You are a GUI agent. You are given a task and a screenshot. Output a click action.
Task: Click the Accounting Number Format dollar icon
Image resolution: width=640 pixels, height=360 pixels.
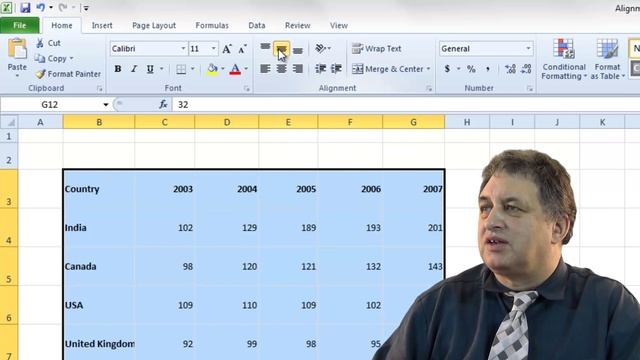point(447,69)
